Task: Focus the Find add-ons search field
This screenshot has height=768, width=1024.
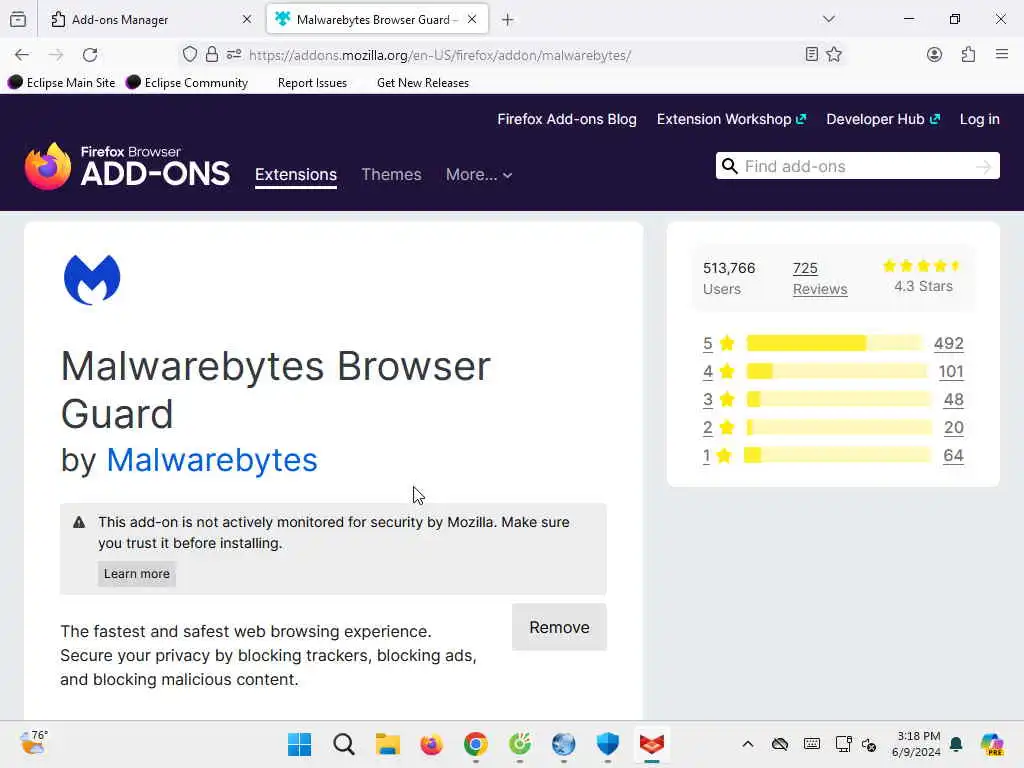Action: pos(857,166)
